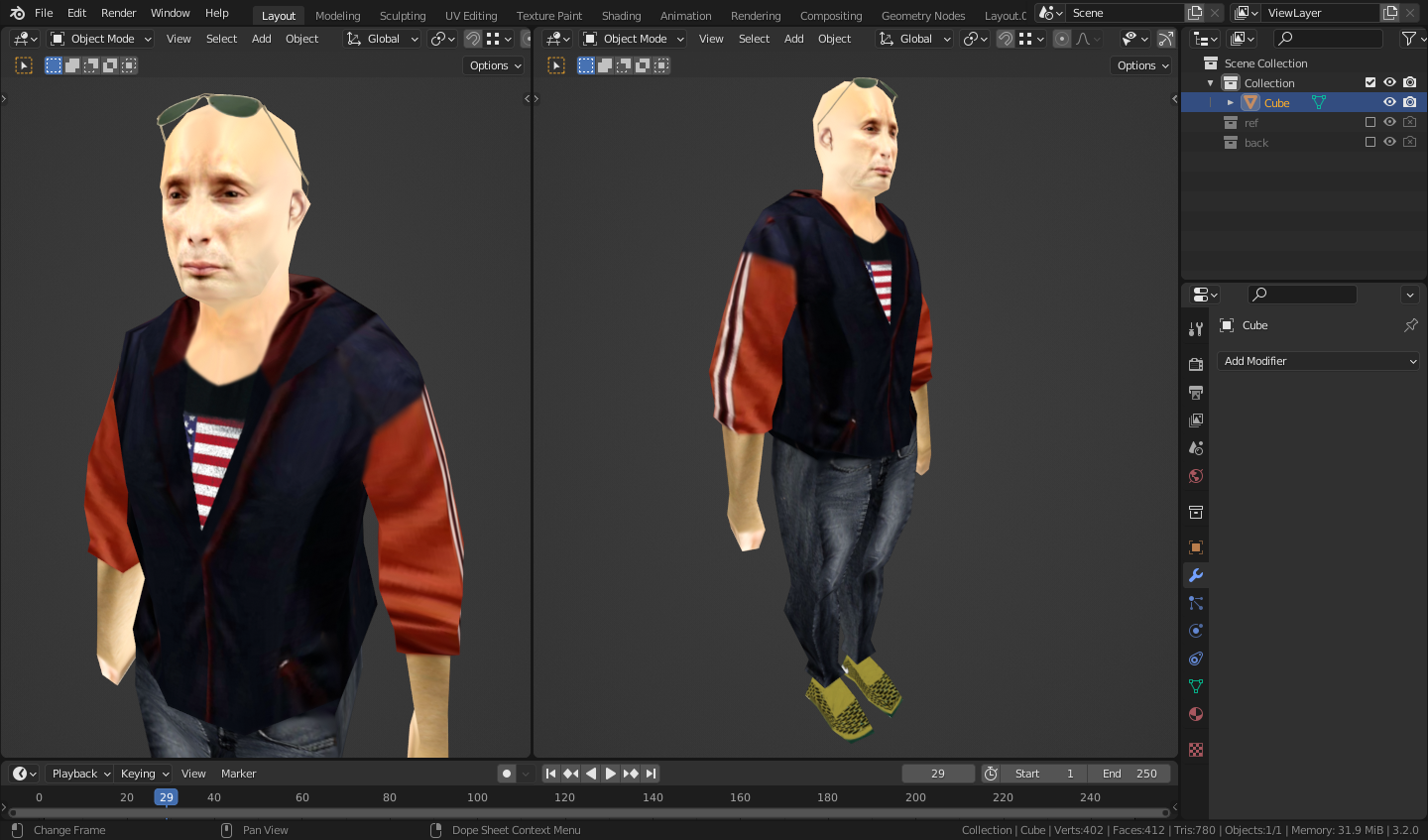Viewport: 1428px width, 840px height.
Task: Open the Edit menu
Action: tap(77, 13)
